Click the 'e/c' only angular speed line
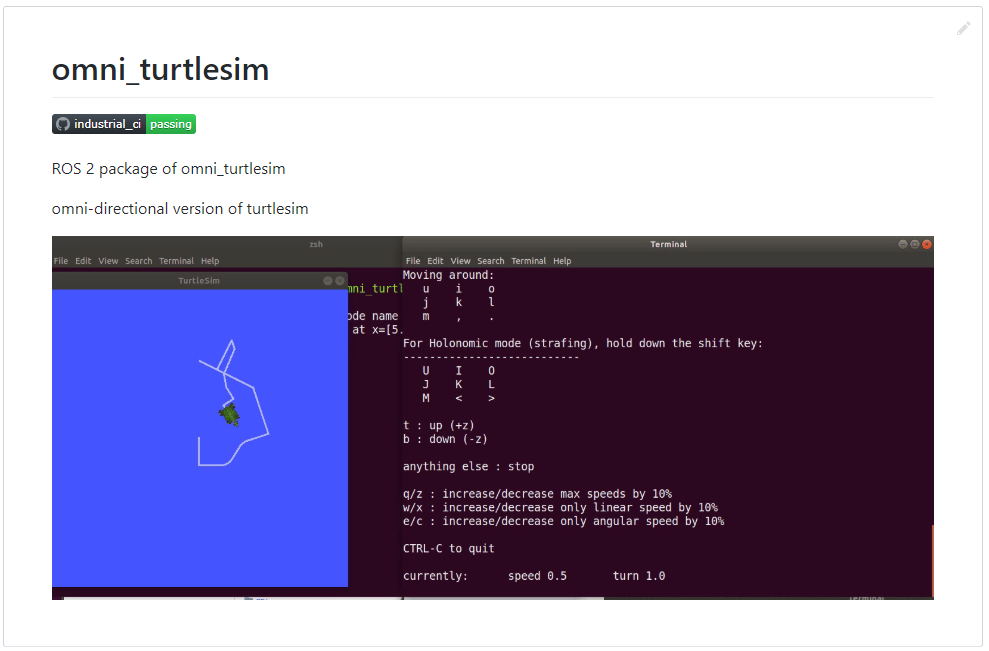This screenshot has height=651, width=989. 563,521
